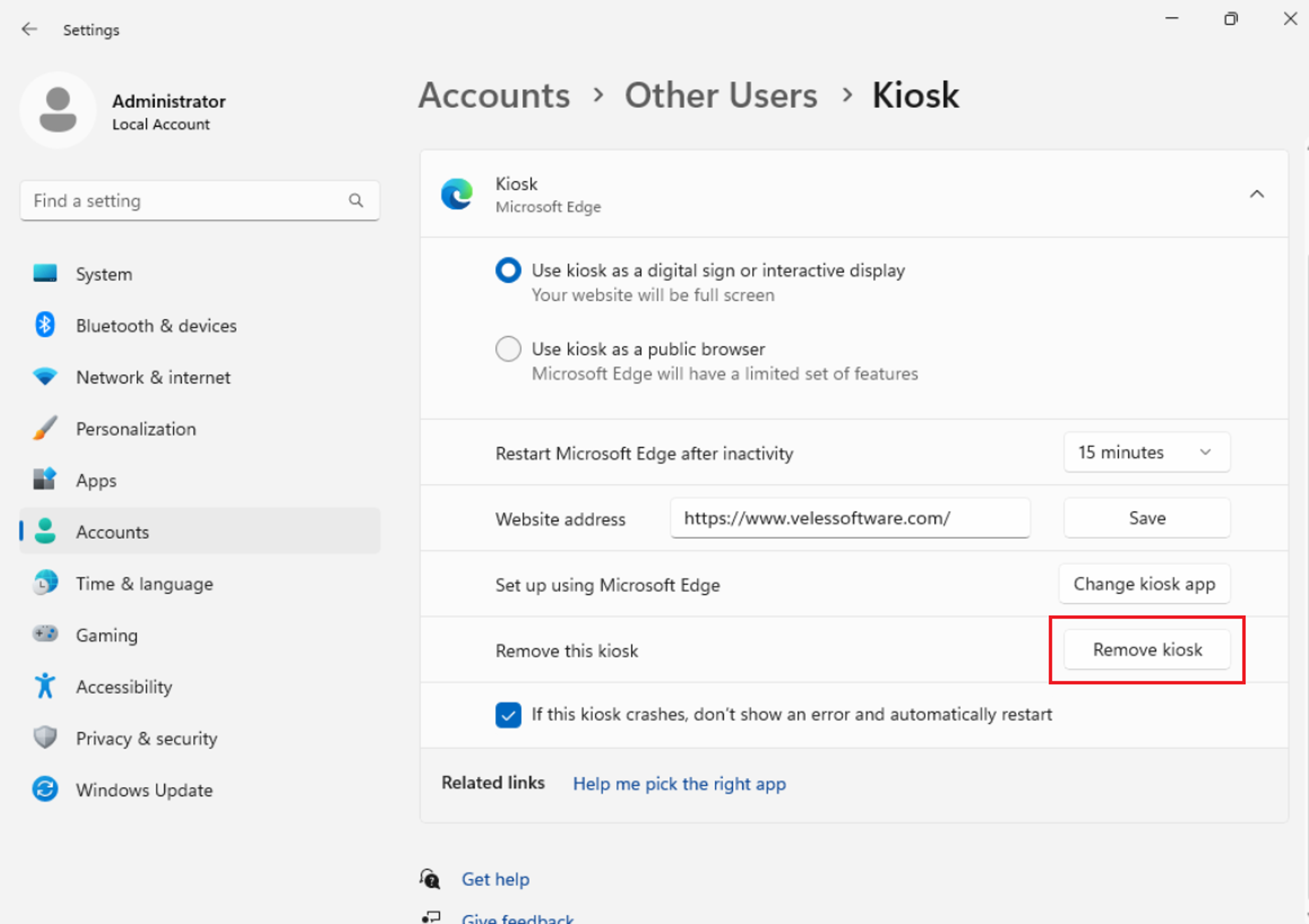Viewport: 1309px width, 924px height.
Task: Click the Get help icon
Action: point(431,878)
